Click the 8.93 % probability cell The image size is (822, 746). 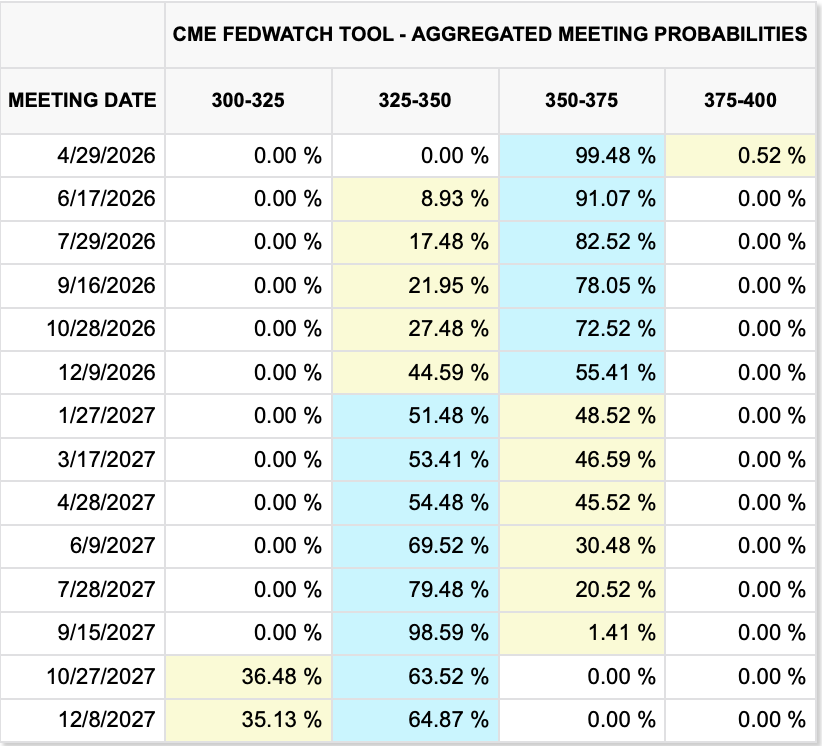pos(454,198)
